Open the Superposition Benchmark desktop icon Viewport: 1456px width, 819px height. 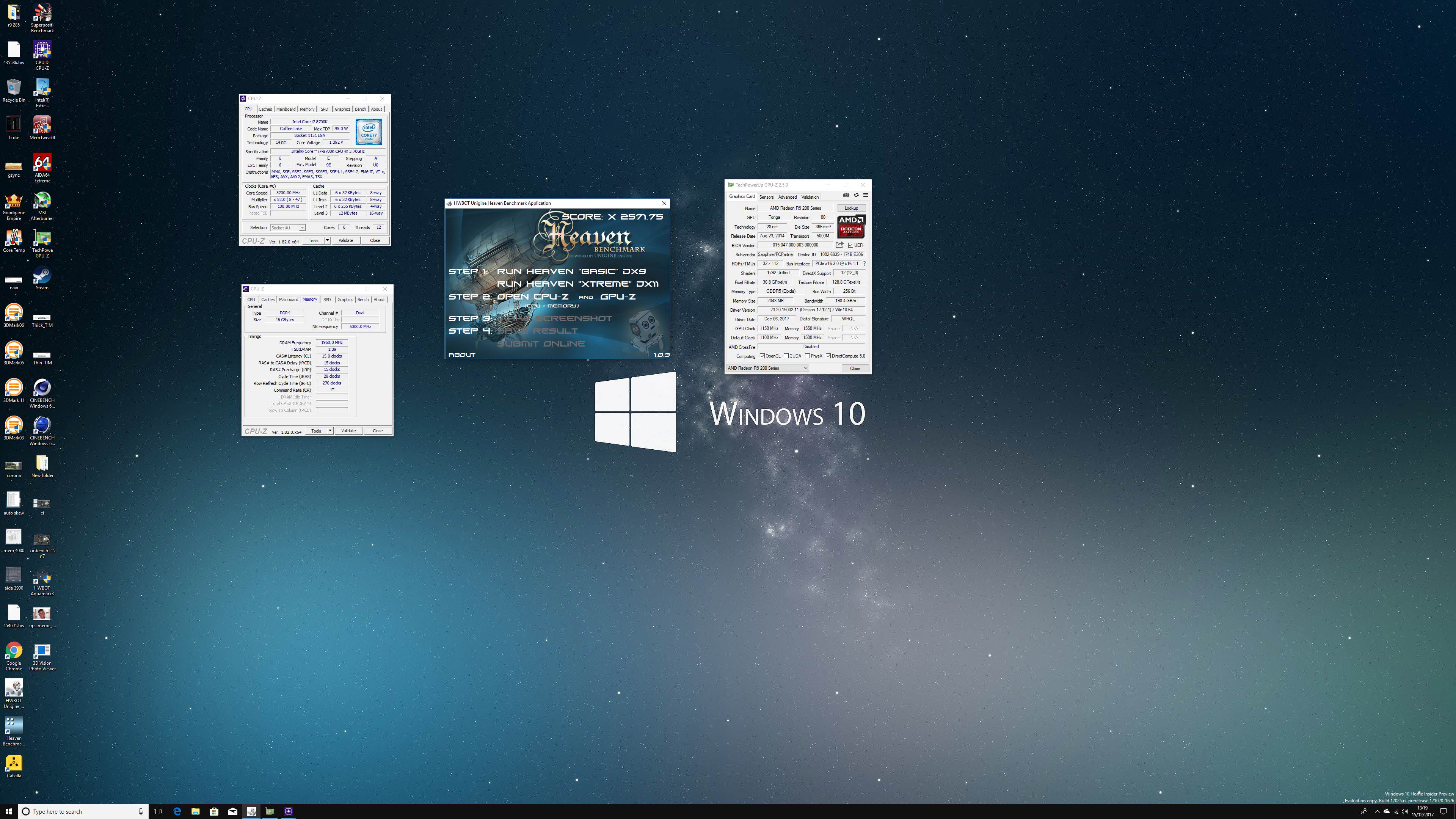coord(42,18)
